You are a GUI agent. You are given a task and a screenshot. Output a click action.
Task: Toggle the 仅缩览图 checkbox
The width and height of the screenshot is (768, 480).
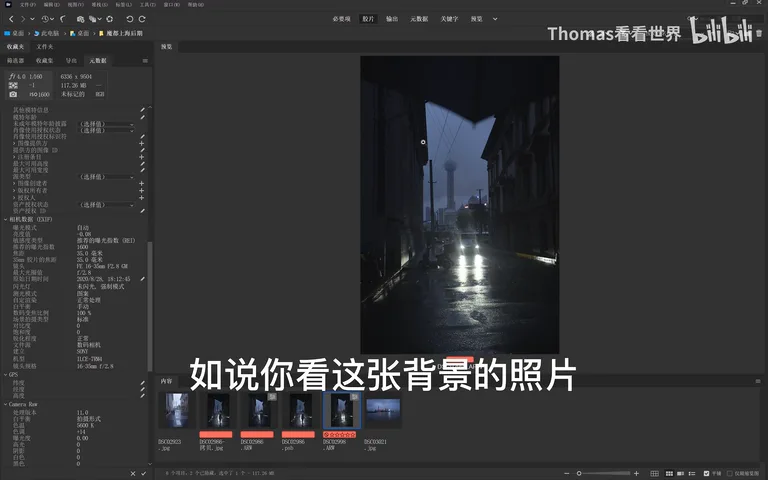pos(730,474)
